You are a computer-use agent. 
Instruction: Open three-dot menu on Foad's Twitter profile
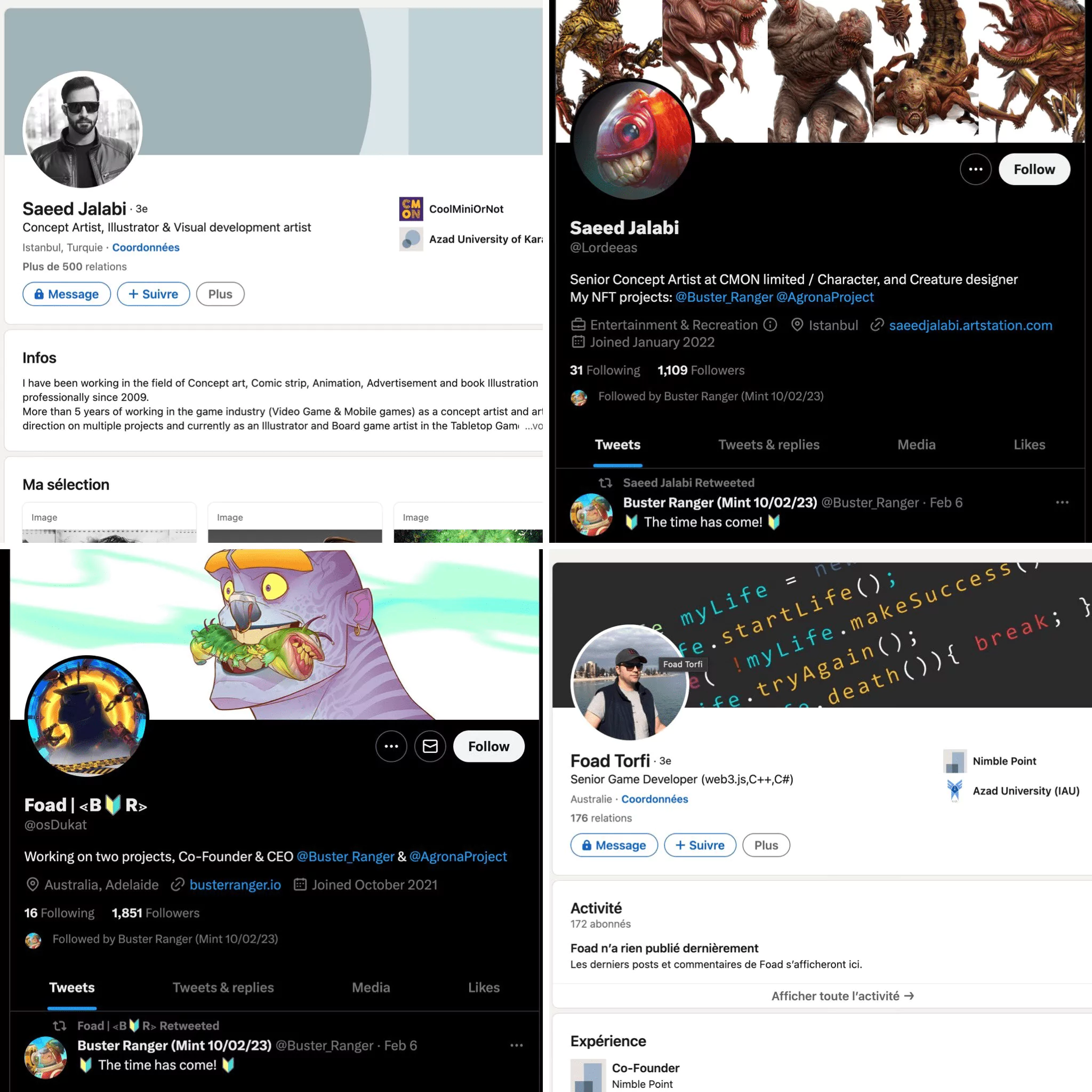(x=391, y=746)
